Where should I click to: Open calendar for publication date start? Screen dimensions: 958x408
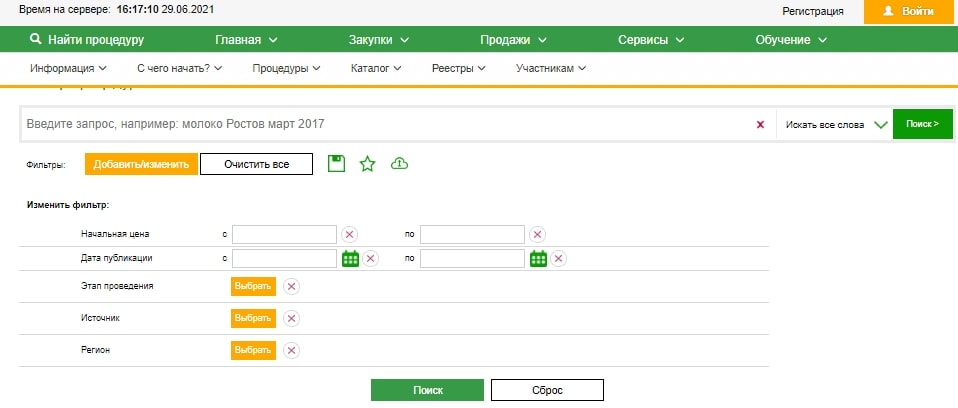[350, 259]
